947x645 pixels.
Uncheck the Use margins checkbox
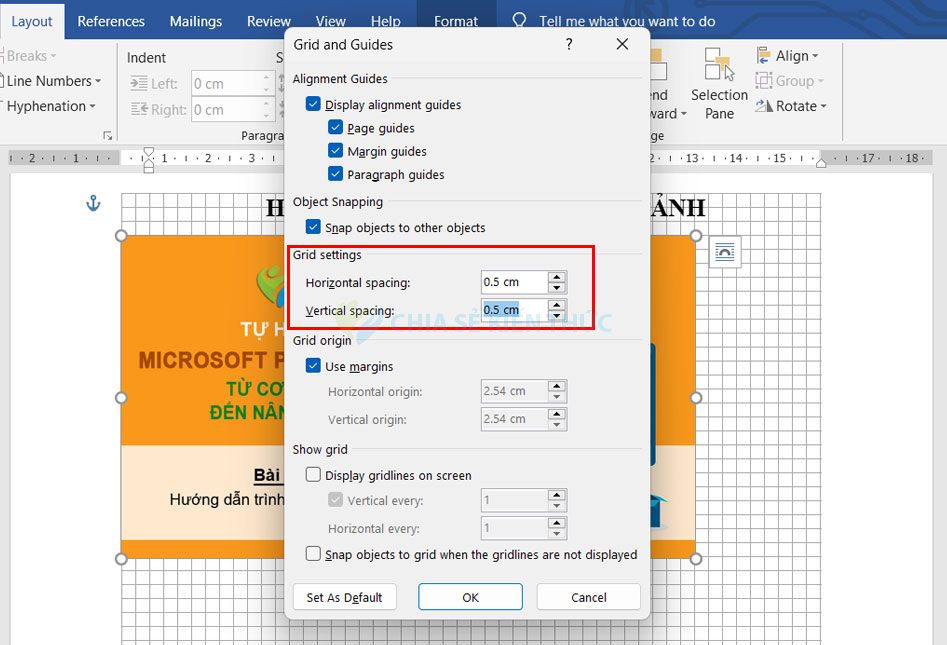[x=314, y=366]
